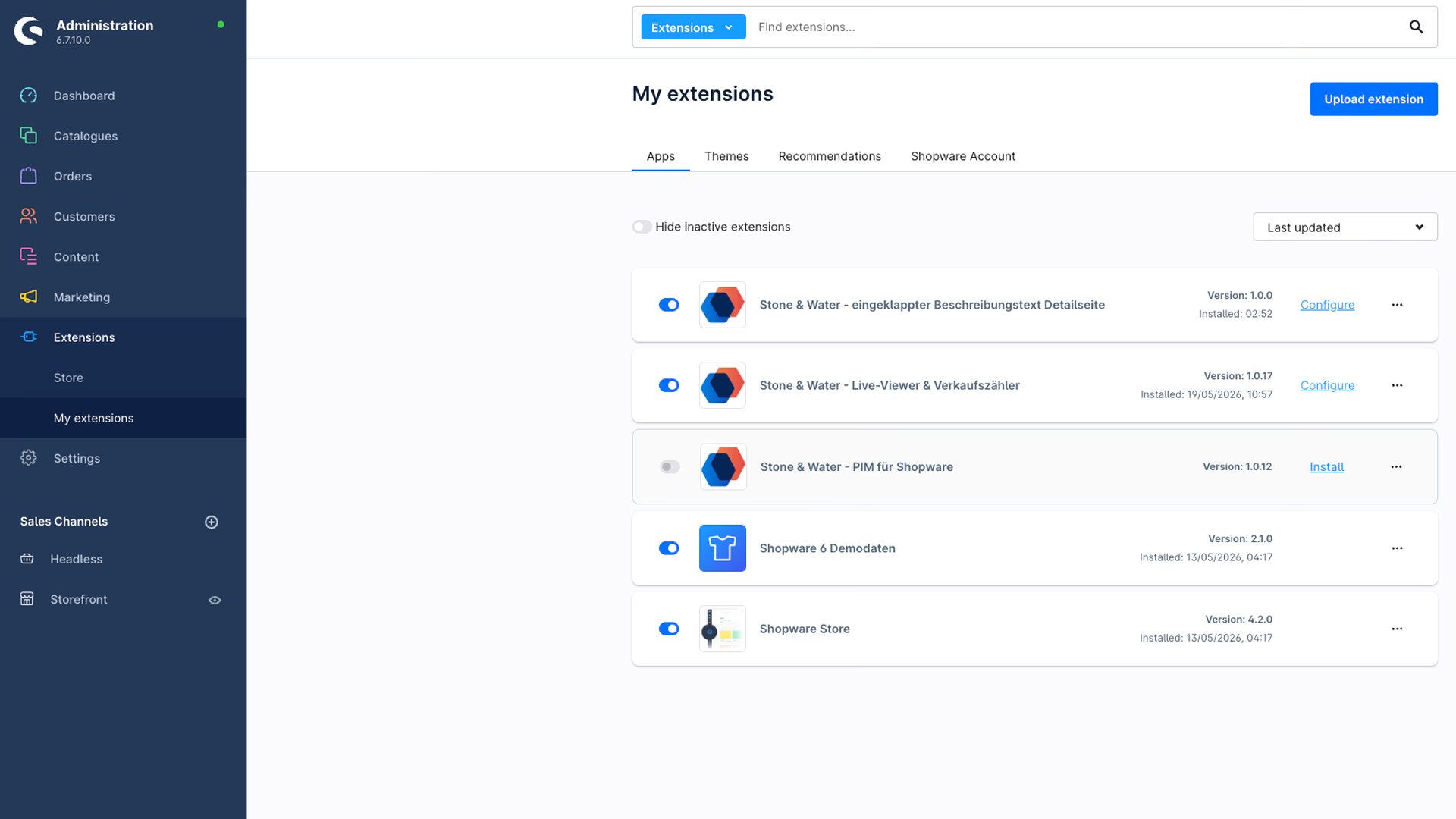Screen dimensions: 1456x819
Task: Click the eingeklappter Beschreibungstext extension logo
Action: click(723, 305)
